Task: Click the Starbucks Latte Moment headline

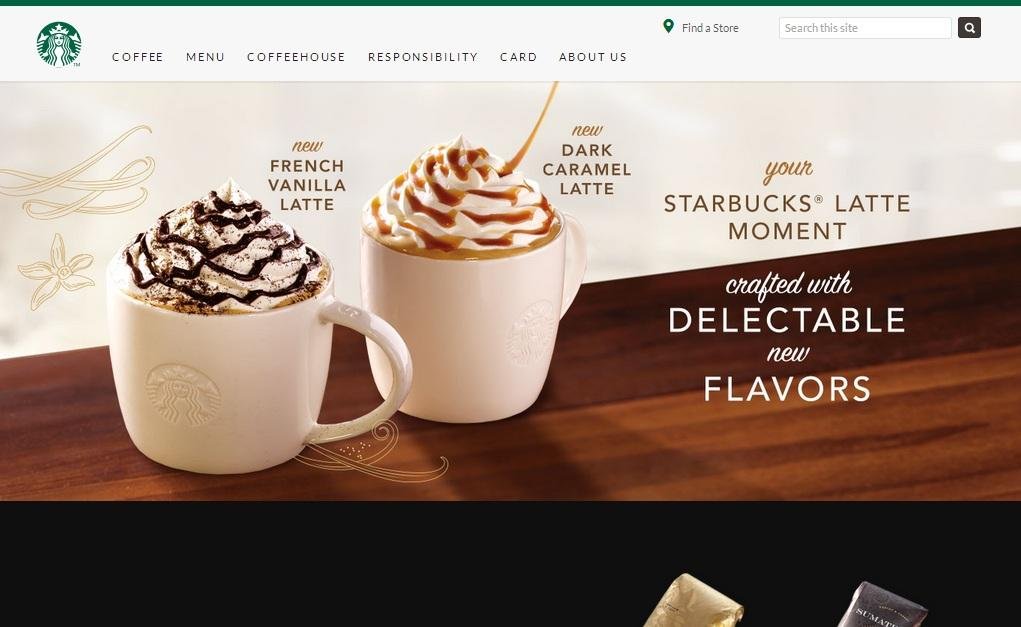Action: click(x=787, y=200)
